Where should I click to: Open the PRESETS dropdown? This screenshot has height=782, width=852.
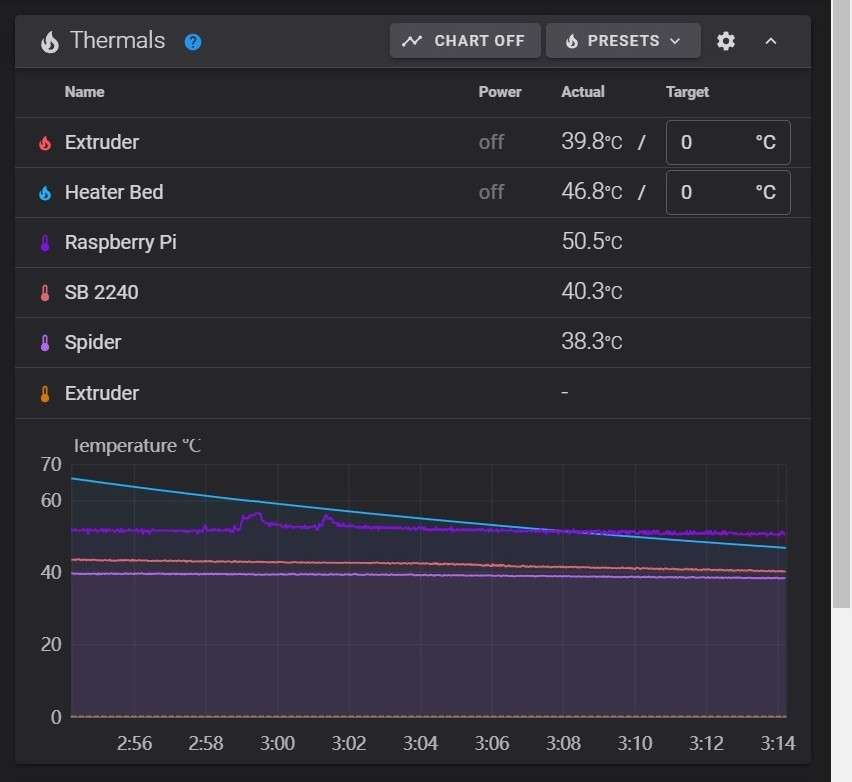click(x=623, y=41)
